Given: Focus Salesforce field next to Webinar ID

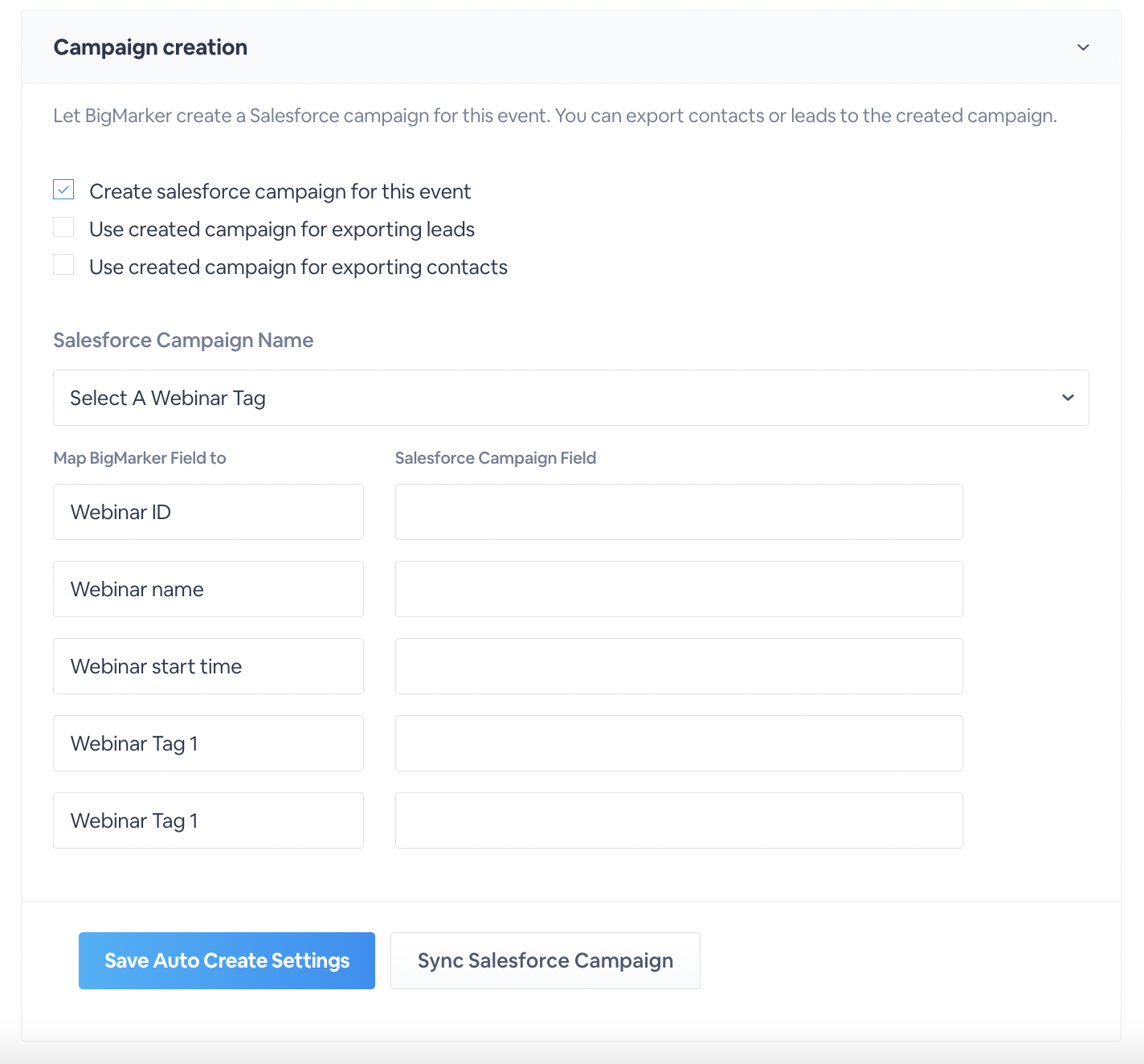Looking at the screenshot, I should tap(679, 512).
